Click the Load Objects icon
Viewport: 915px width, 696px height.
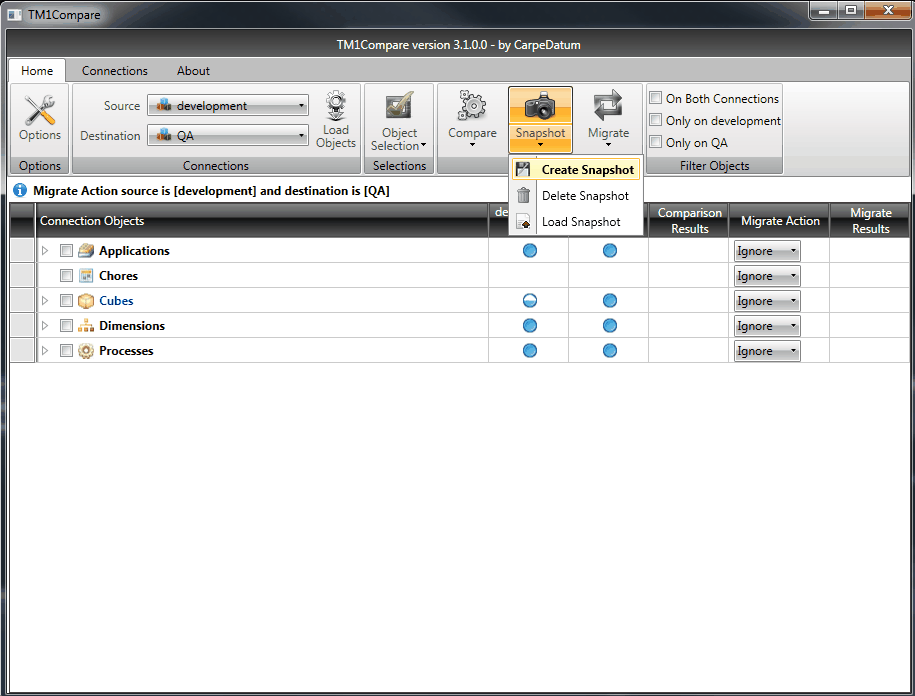point(336,105)
